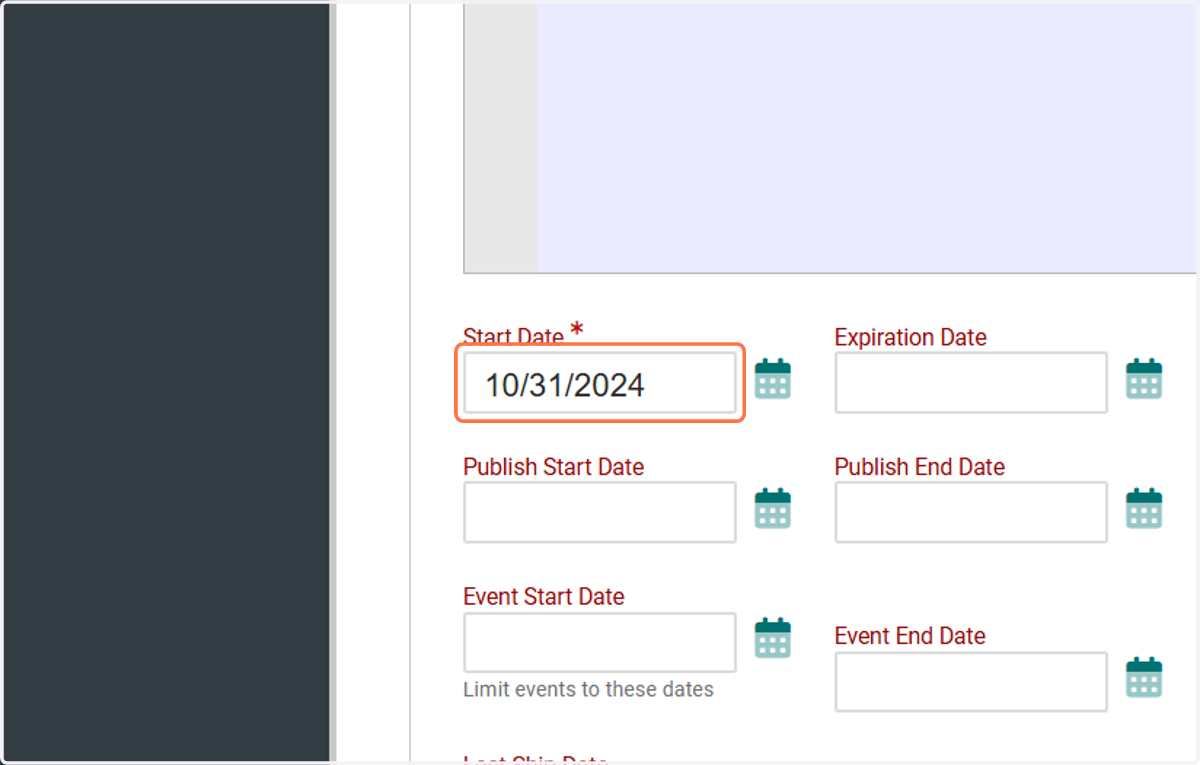The height and width of the screenshot is (765, 1200).
Task: Click the Event End Date input field
Action: (x=971, y=681)
